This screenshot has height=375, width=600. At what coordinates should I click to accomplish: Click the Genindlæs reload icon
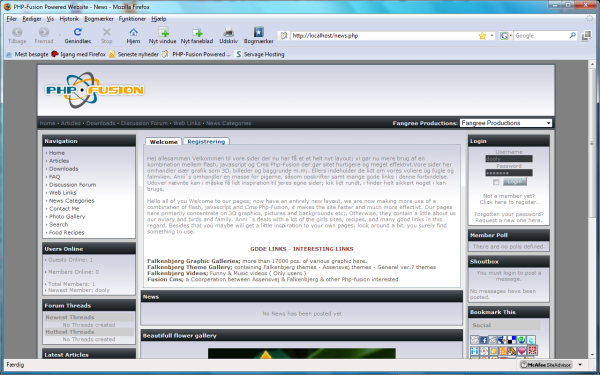click(78, 32)
